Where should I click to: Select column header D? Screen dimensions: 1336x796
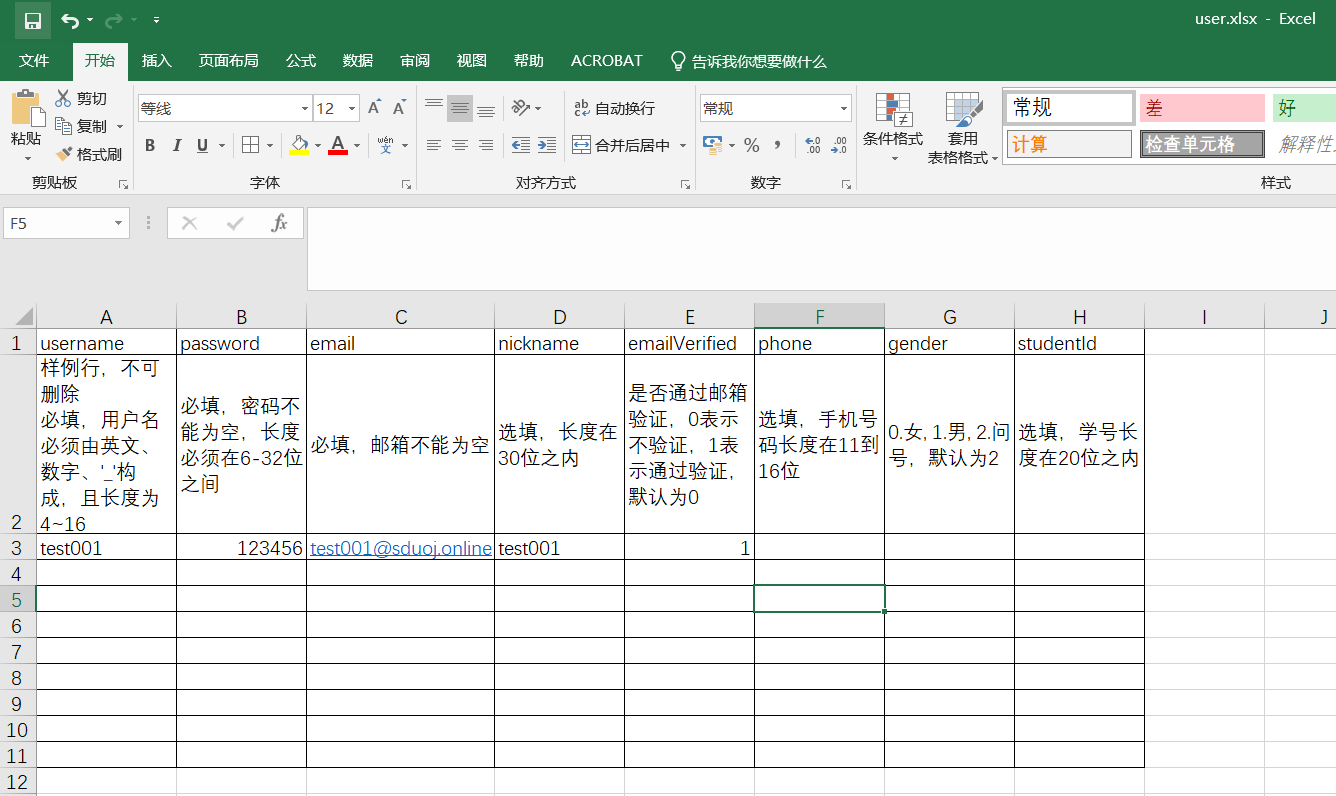pyautogui.click(x=560, y=317)
